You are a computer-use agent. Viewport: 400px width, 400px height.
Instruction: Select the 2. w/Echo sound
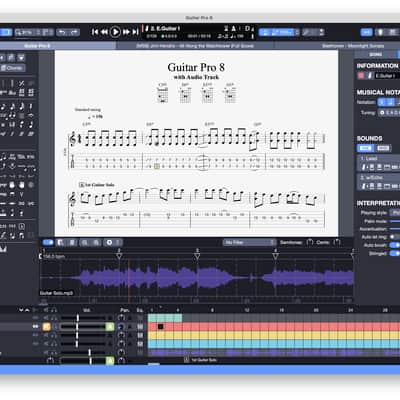(379, 182)
